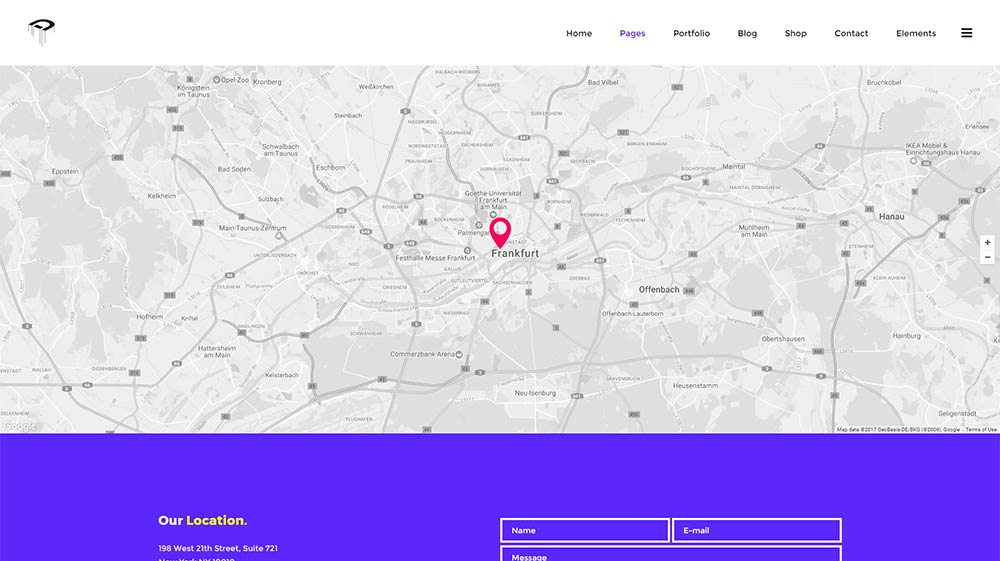Screen dimensions: 1000x561
Task: Click the pink map marker on Frankfurt
Action: 500,232
